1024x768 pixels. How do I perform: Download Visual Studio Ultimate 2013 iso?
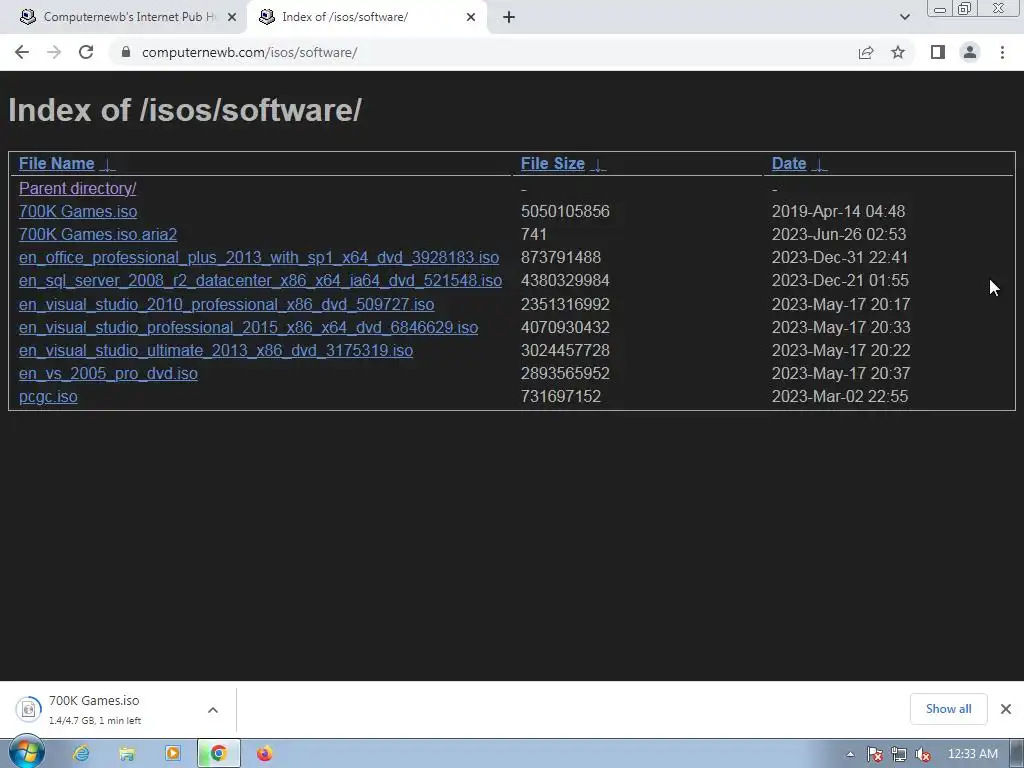(x=216, y=351)
